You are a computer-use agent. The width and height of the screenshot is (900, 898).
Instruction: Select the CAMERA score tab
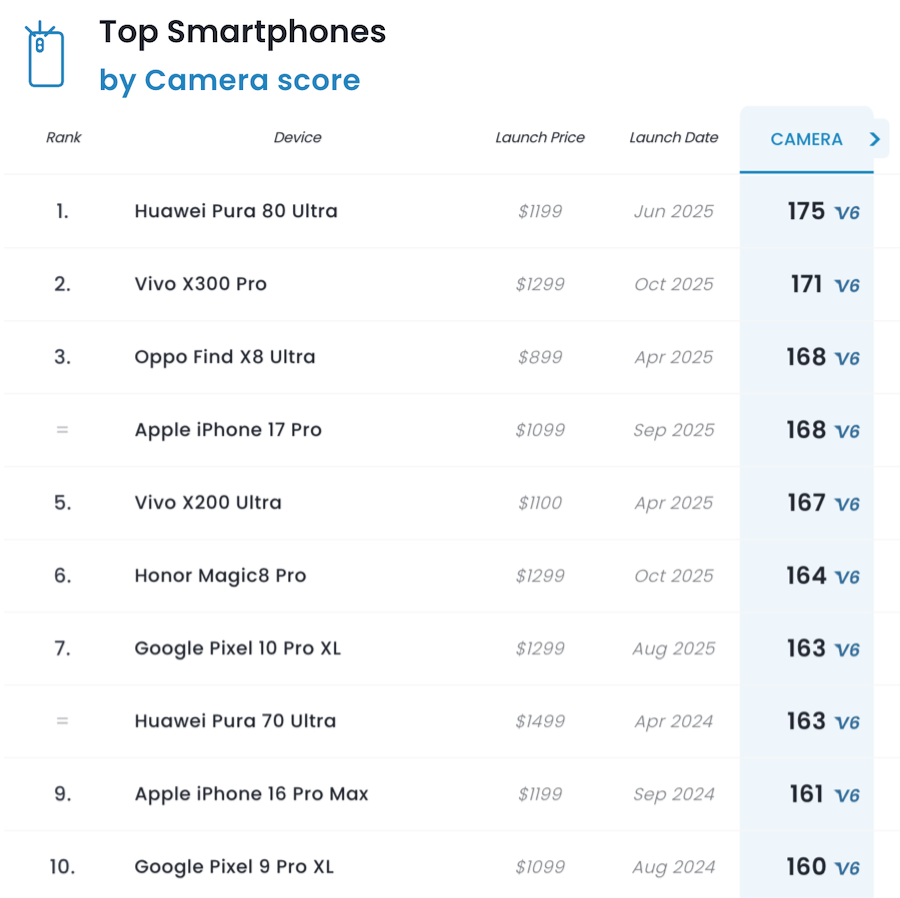coord(806,140)
